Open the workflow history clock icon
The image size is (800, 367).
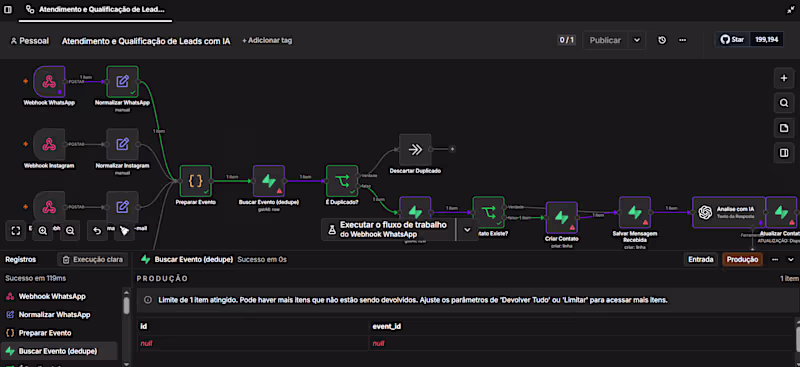[x=662, y=40]
